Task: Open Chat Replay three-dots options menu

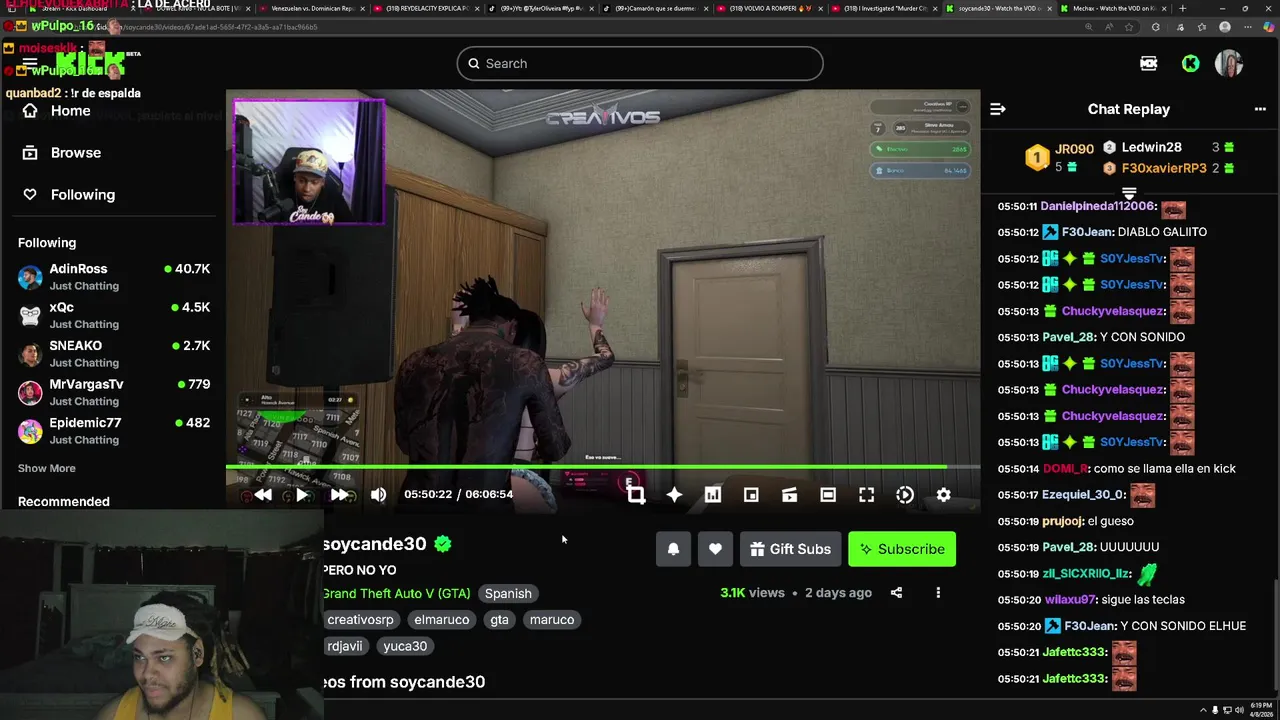Action: [x=1260, y=109]
